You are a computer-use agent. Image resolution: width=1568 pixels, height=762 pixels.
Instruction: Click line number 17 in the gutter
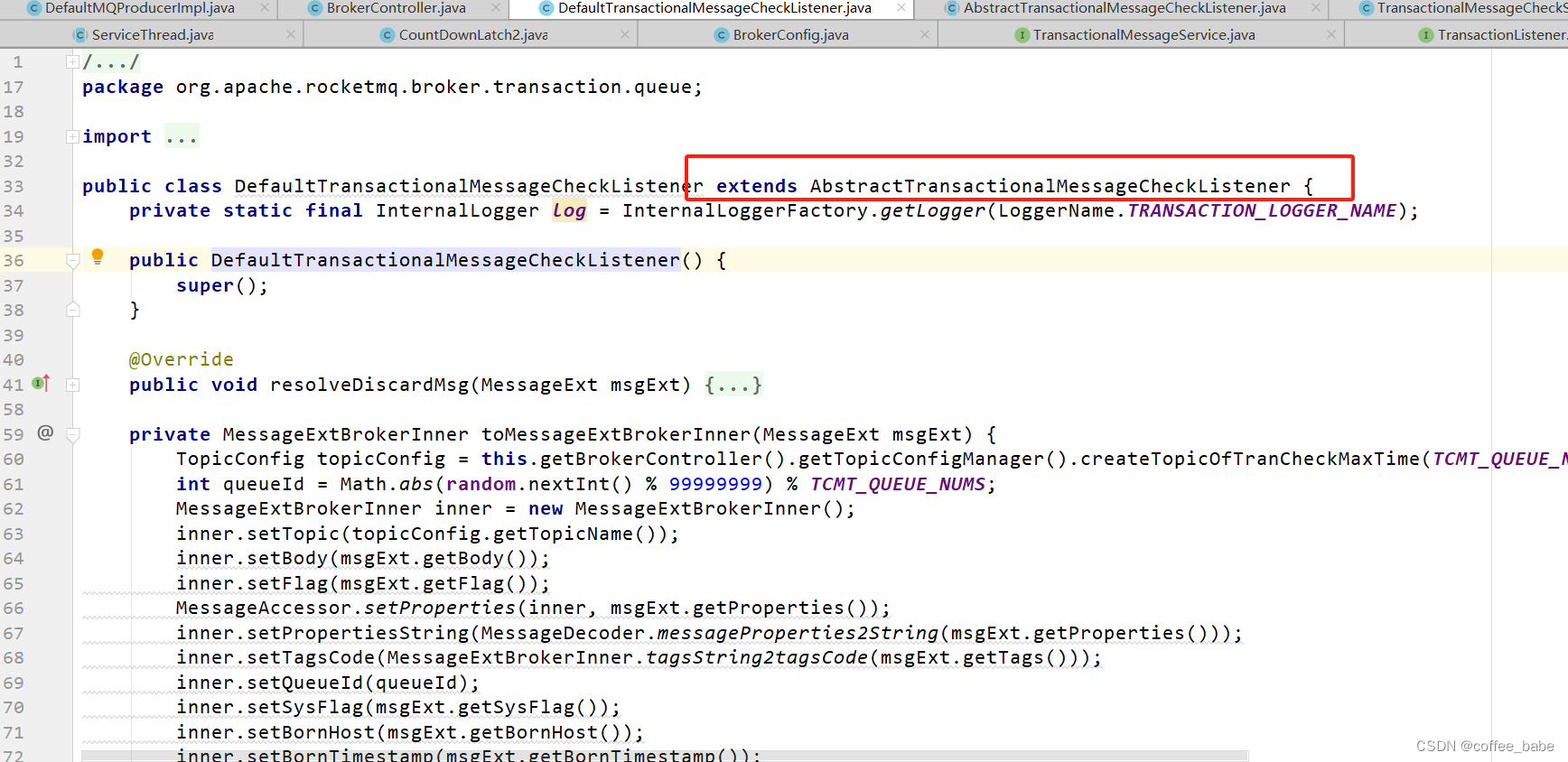[x=14, y=87]
